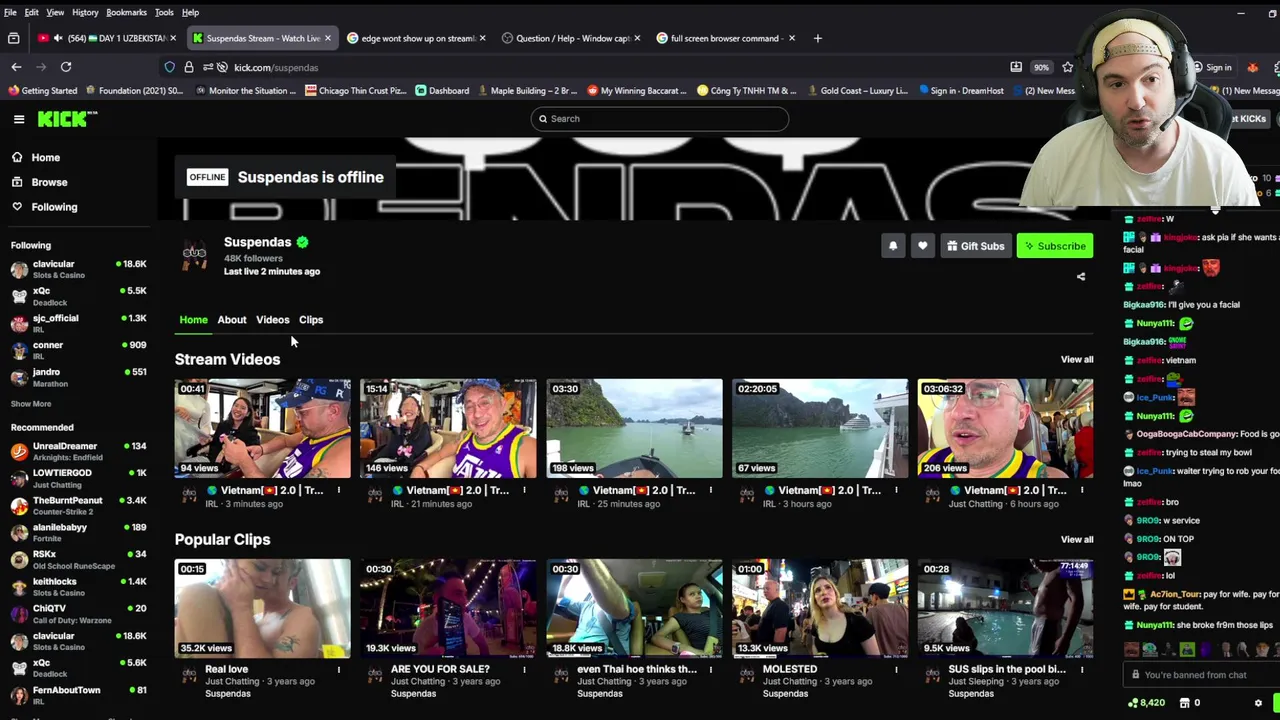The width and height of the screenshot is (1280, 720).
Task: Switch to 'edge wont show up on stream' tab
Action: [x=417, y=38]
